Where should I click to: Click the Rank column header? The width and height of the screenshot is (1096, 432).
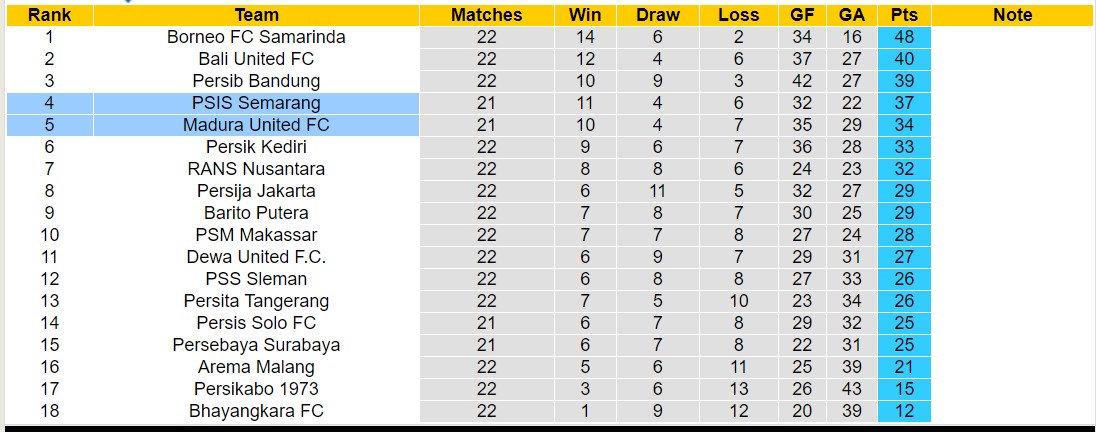49,15
